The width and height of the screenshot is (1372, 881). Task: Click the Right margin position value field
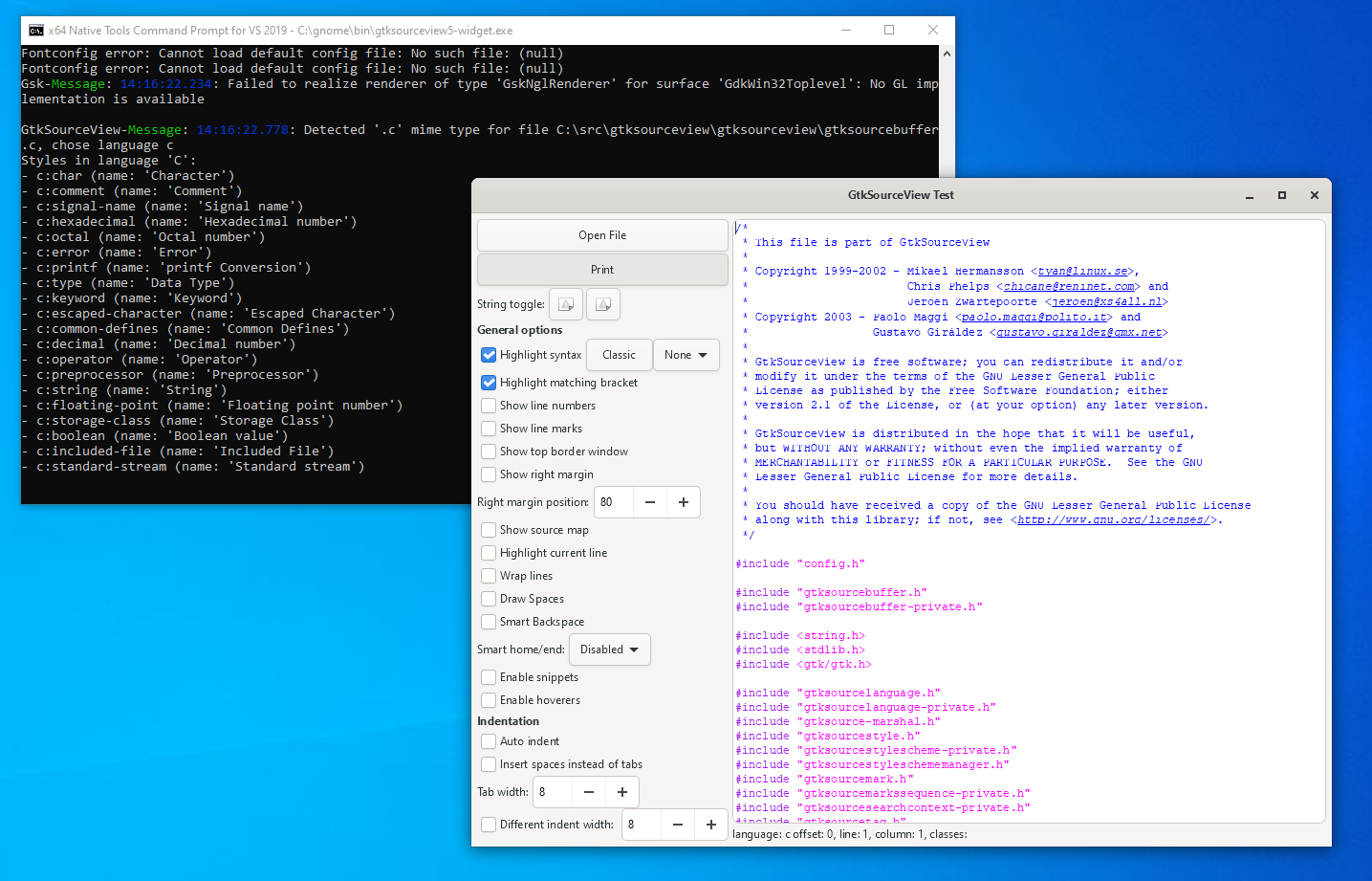(x=612, y=502)
